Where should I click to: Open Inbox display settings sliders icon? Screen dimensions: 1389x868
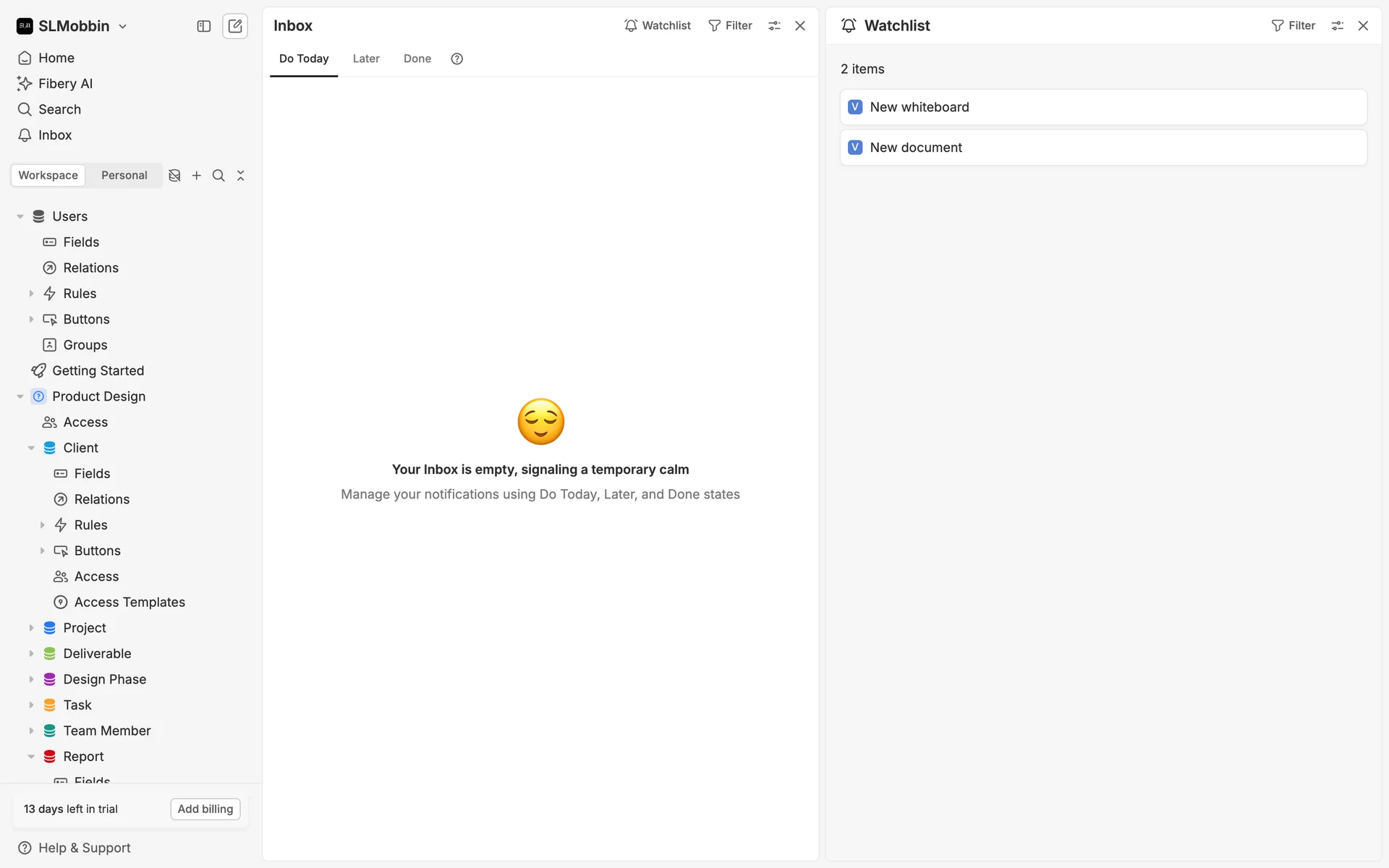(x=774, y=26)
